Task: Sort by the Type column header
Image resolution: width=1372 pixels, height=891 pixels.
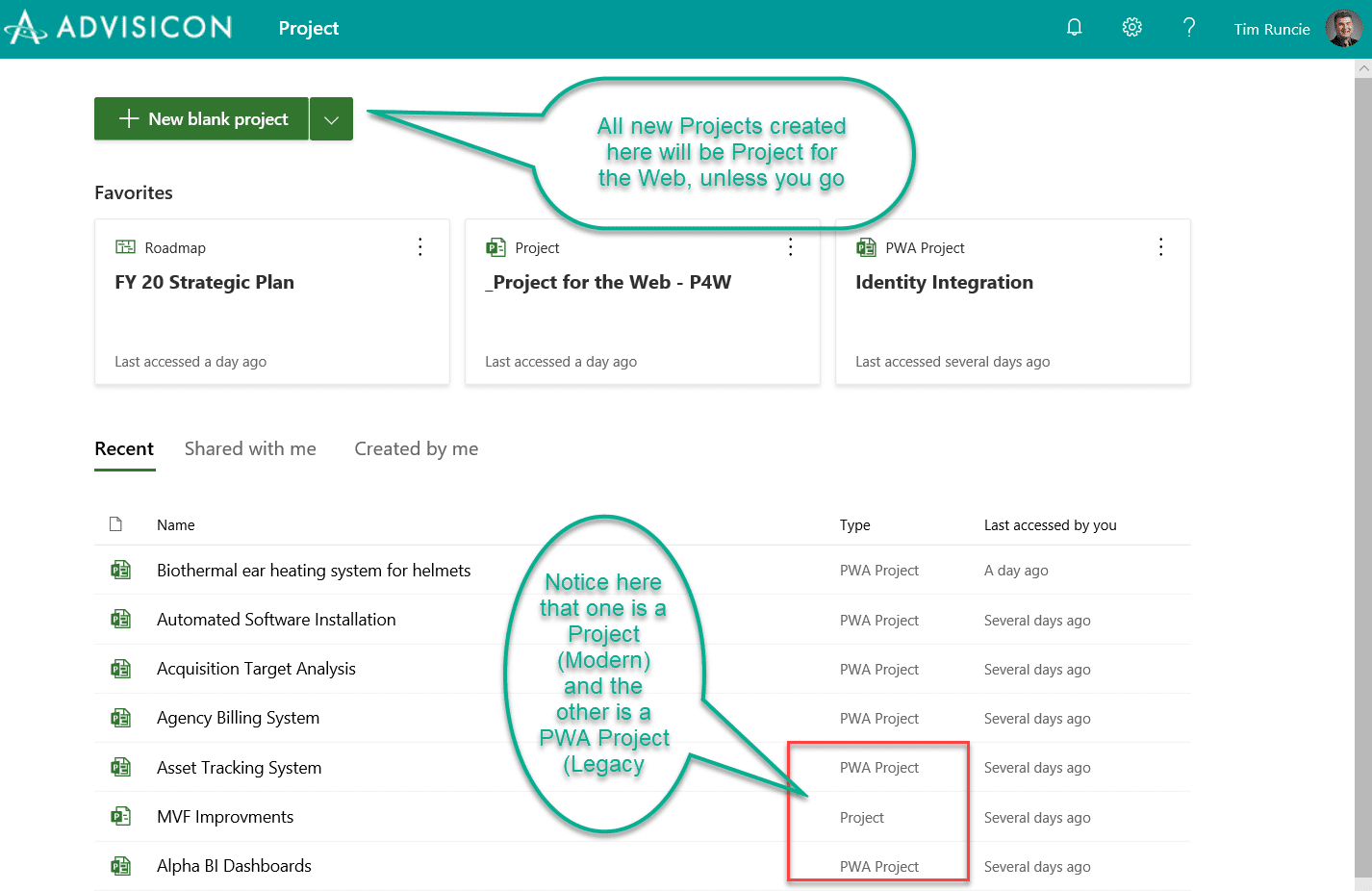Action: pos(855,525)
